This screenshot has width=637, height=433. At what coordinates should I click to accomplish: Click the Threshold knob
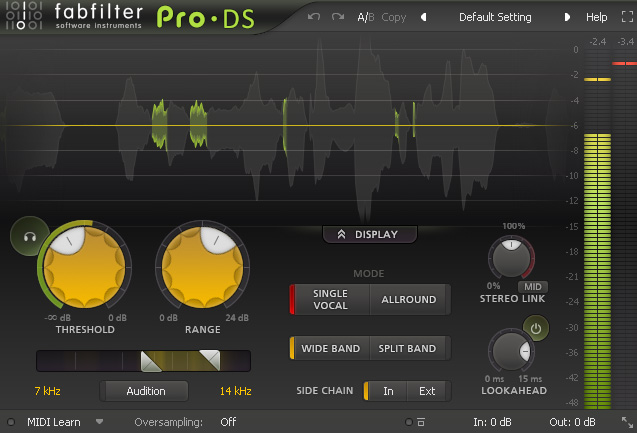84,267
